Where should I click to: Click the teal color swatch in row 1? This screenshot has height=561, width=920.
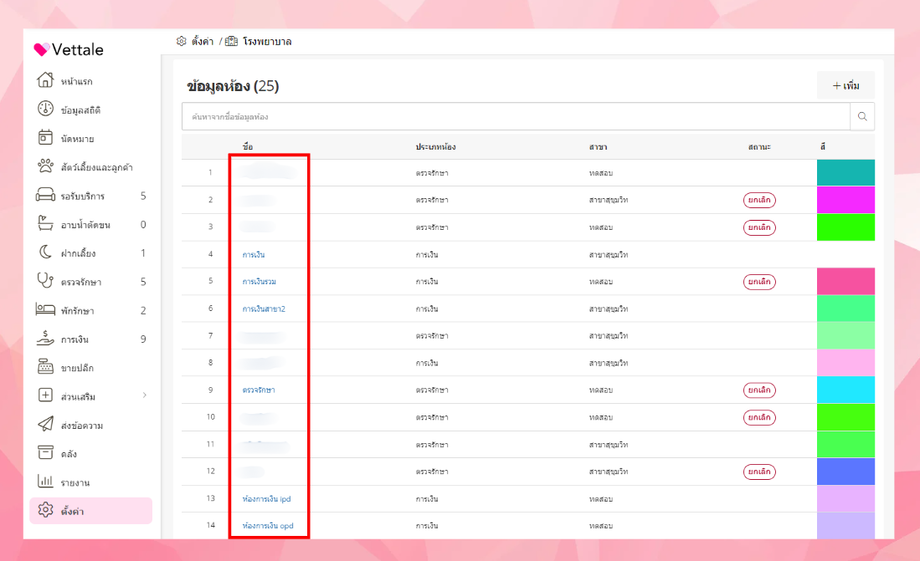(x=845, y=173)
